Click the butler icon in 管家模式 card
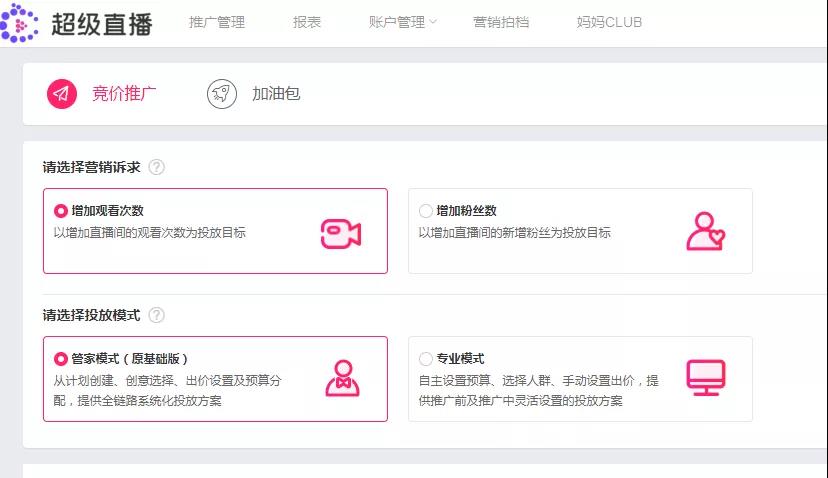Screen dimensions: 828x478 pyautogui.click(x=343, y=378)
